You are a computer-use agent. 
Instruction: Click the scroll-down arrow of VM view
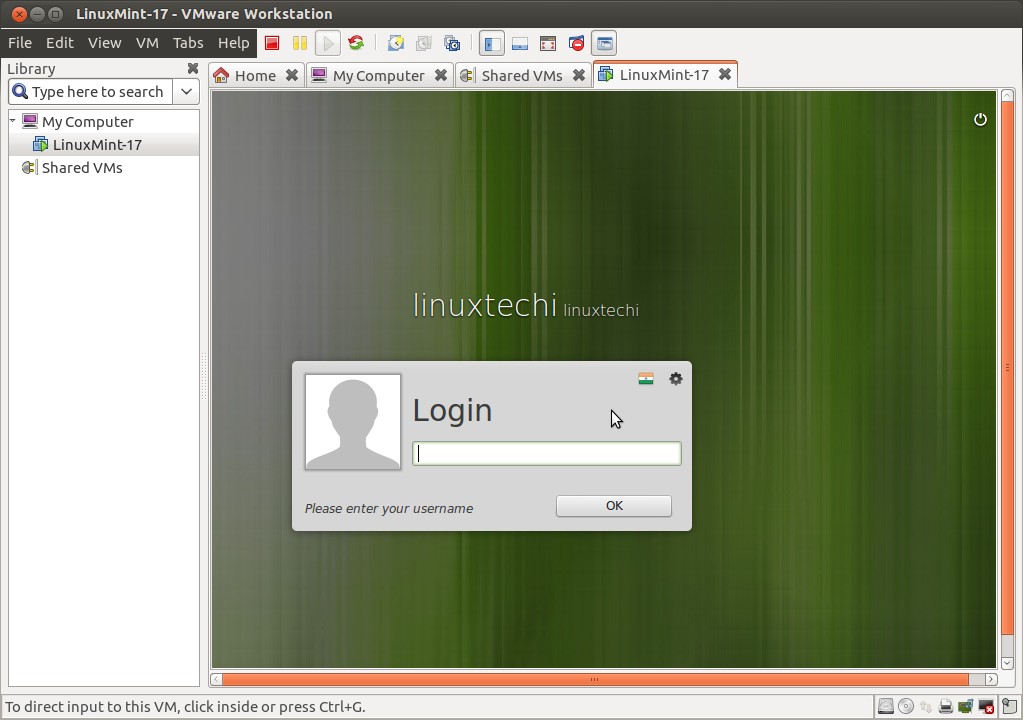pyautogui.click(x=1007, y=663)
